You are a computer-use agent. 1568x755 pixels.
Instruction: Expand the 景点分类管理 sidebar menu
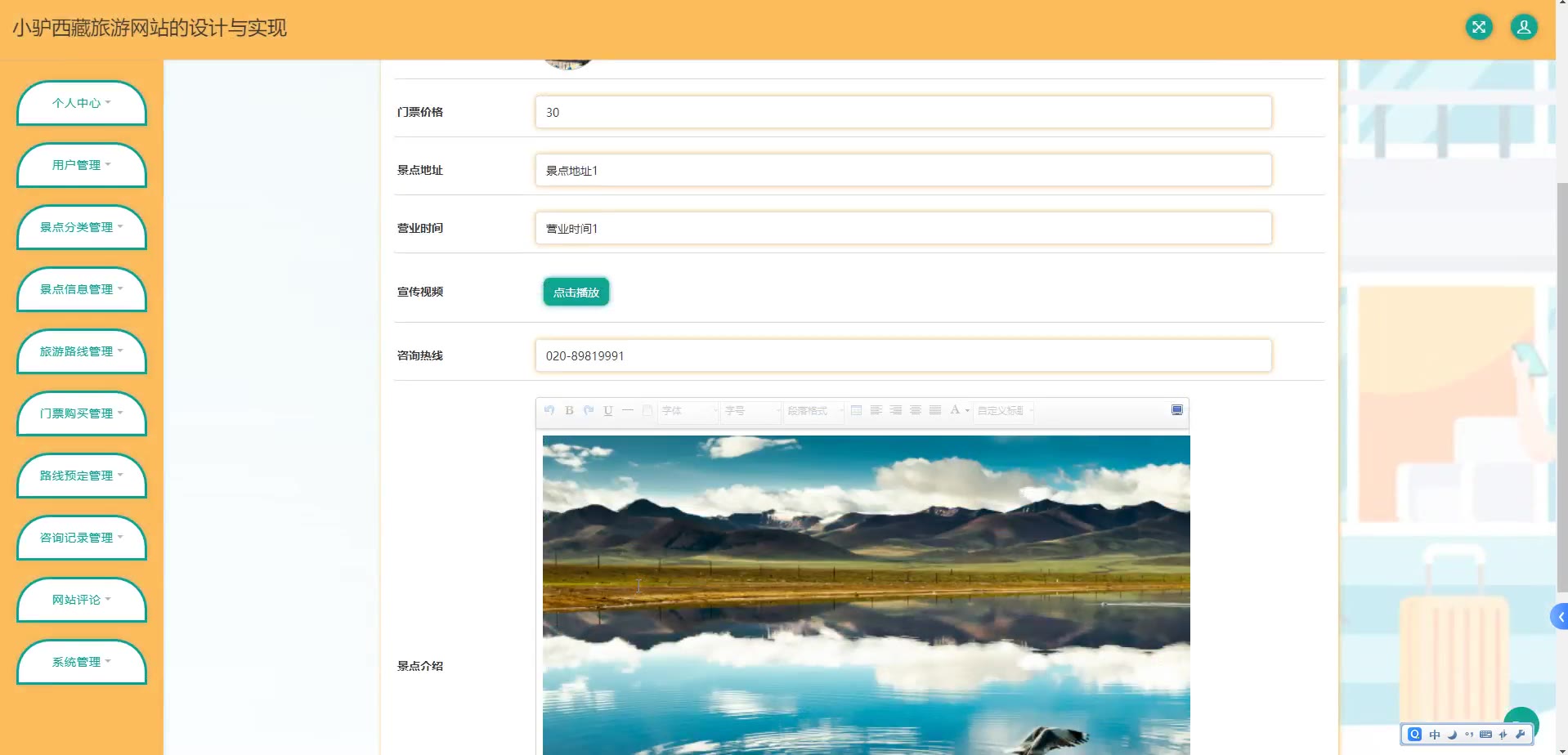pyautogui.click(x=82, y=227)
